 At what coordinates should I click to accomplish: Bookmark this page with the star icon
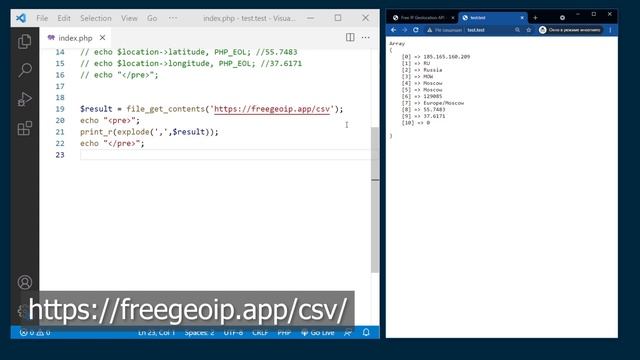(529, 30)
